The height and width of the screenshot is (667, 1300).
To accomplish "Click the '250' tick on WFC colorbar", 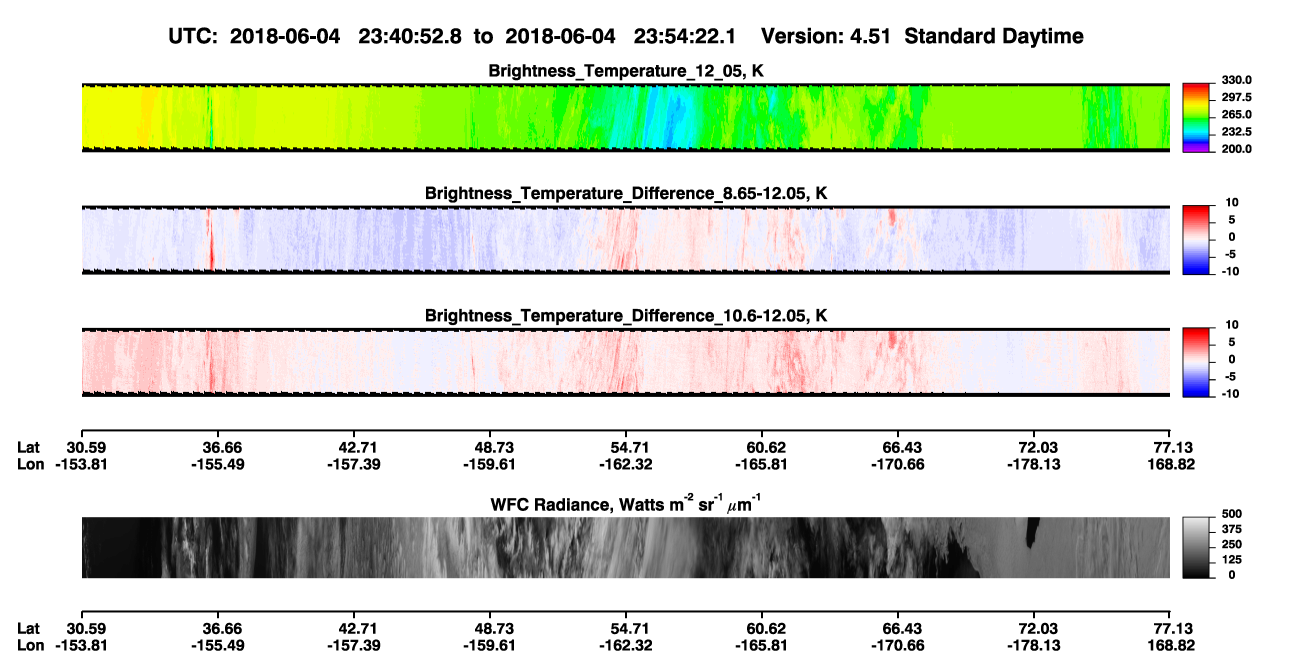I will pos(1230,545).
